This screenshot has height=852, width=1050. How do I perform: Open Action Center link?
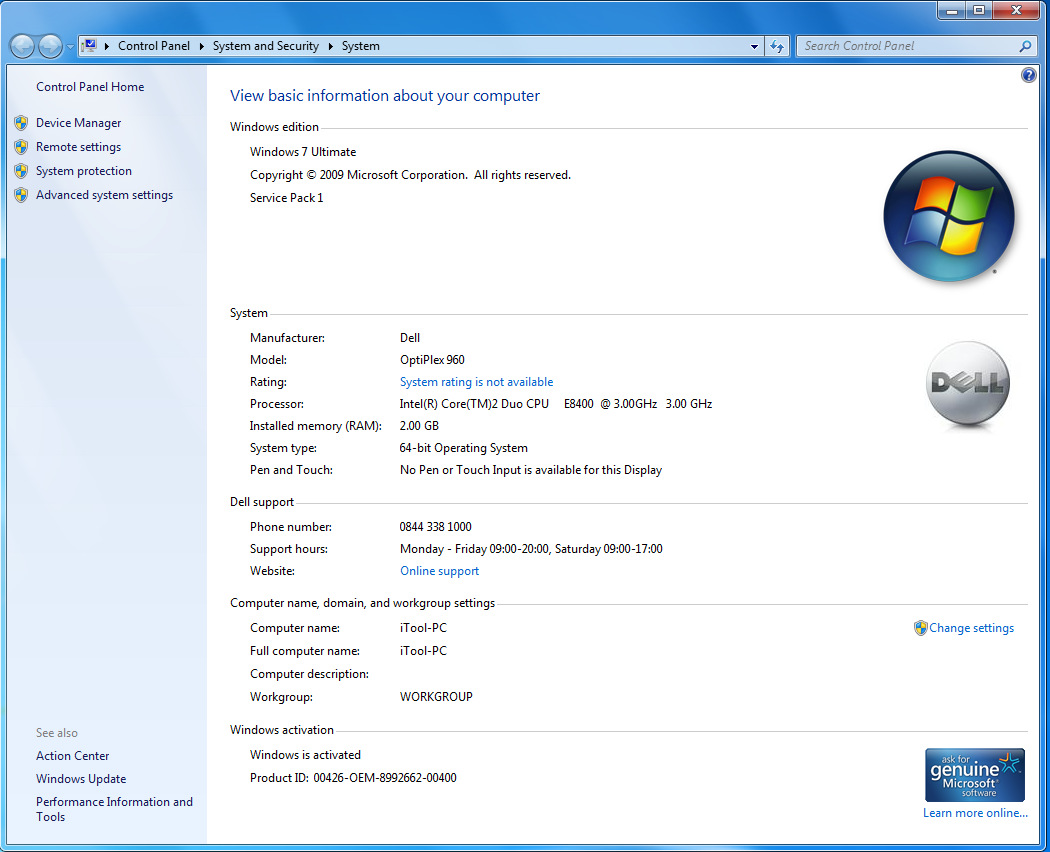click(72, 756)
